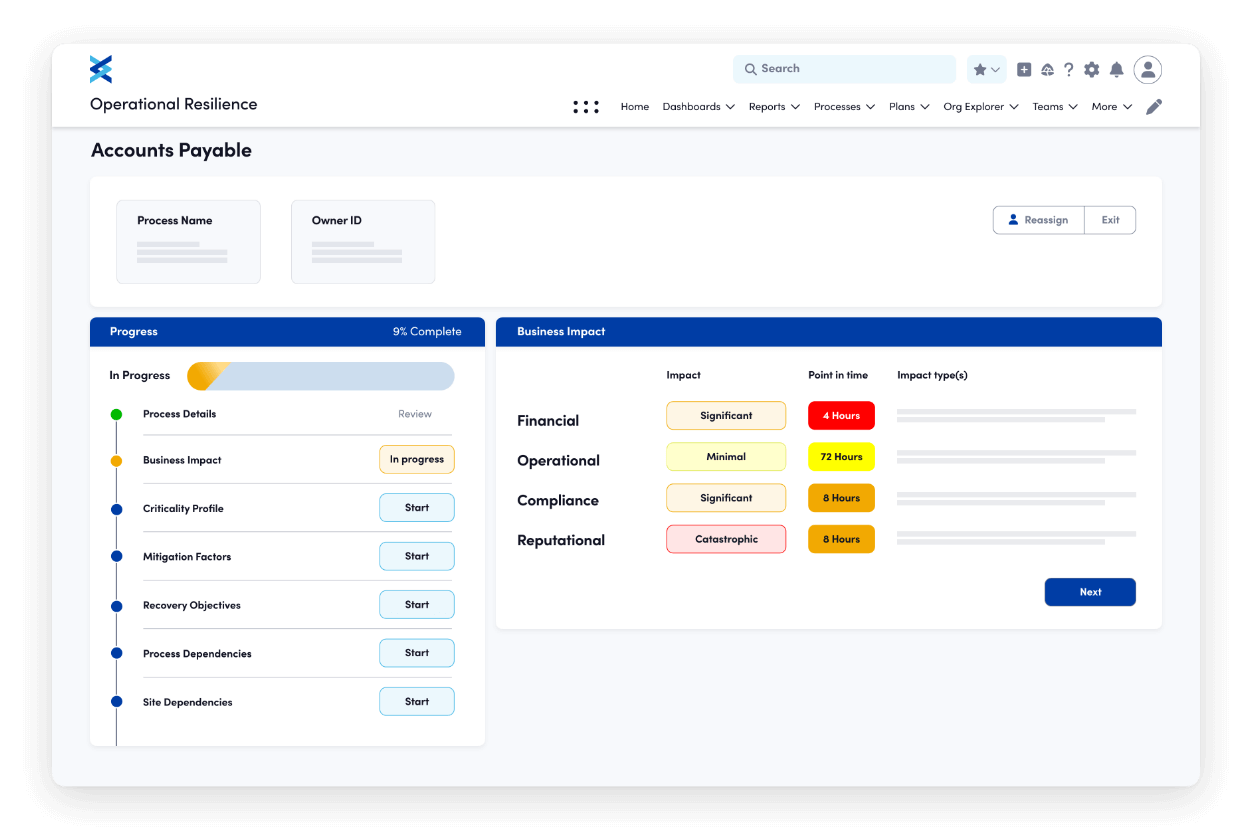Expand the Org Explorer menu
Viewport: 1252px width, 834px height.
(980, 106)
